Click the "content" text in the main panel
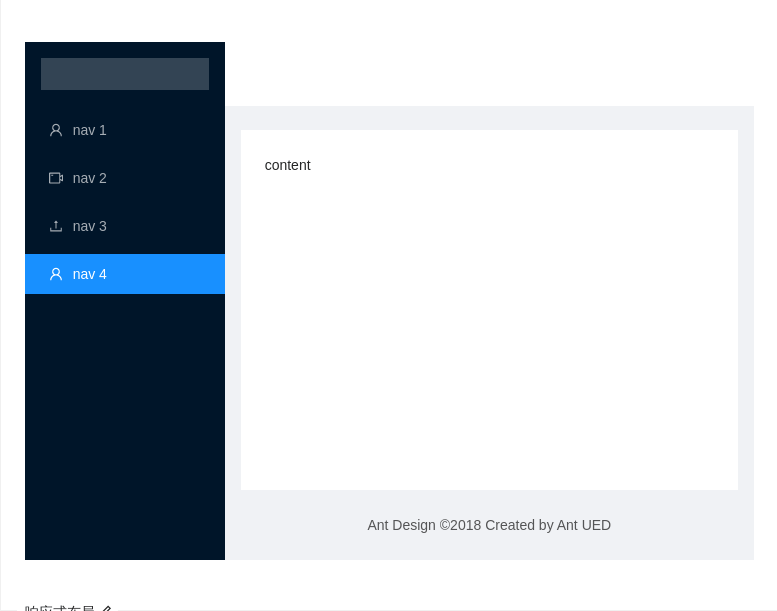 [x=287, y=165]
